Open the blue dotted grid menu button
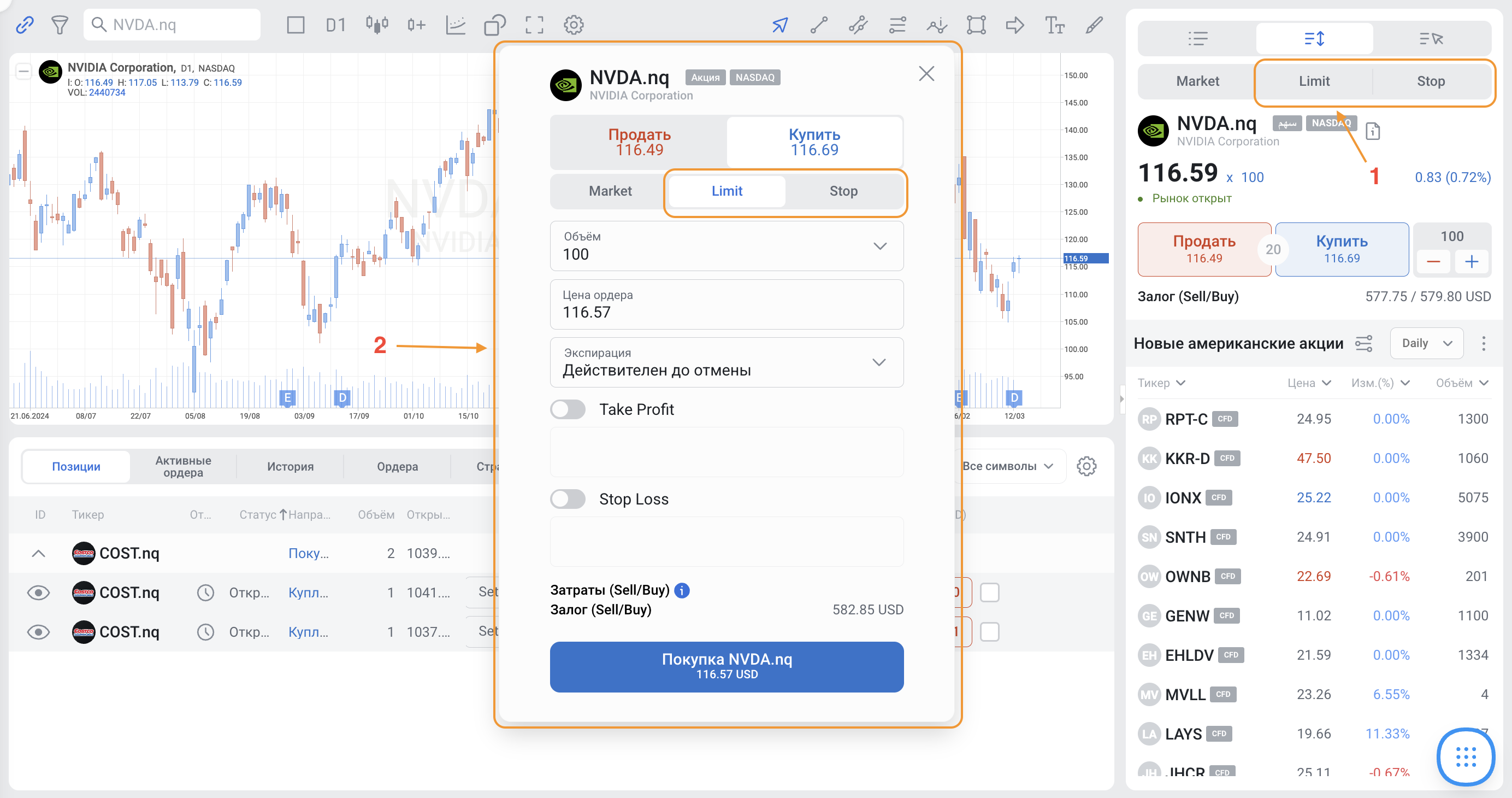The height and width of the screenshot is (798, 1512). point(1466,756)
